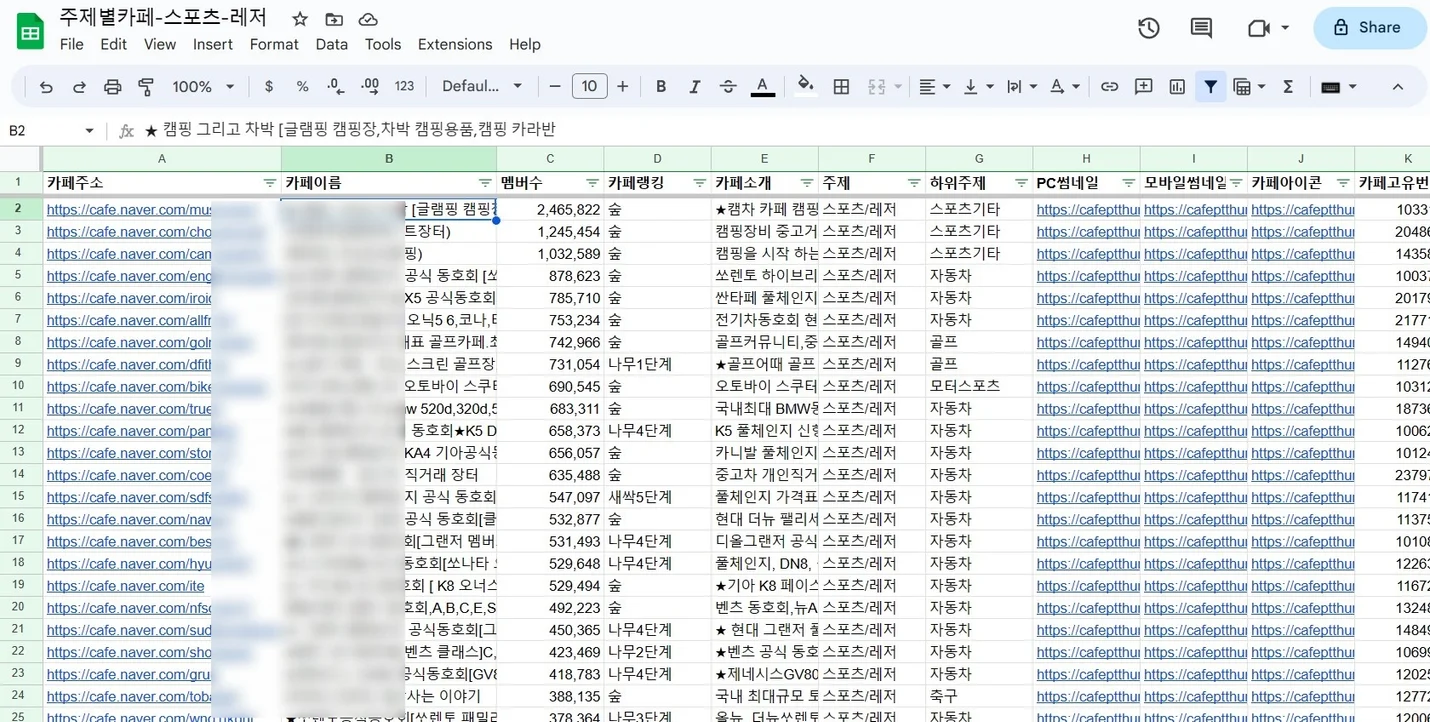Click the Undo arrow icon
The height and width of the screenshot is (722, 1430).
tap(46, 87)
